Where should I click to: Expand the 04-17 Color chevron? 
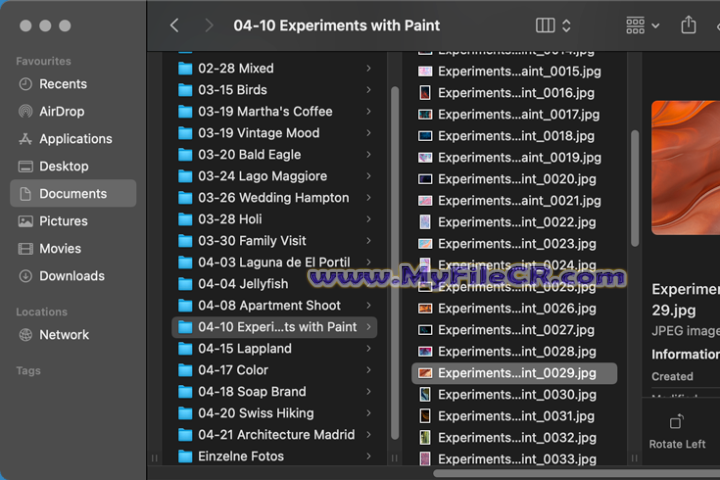pos(368,370)
